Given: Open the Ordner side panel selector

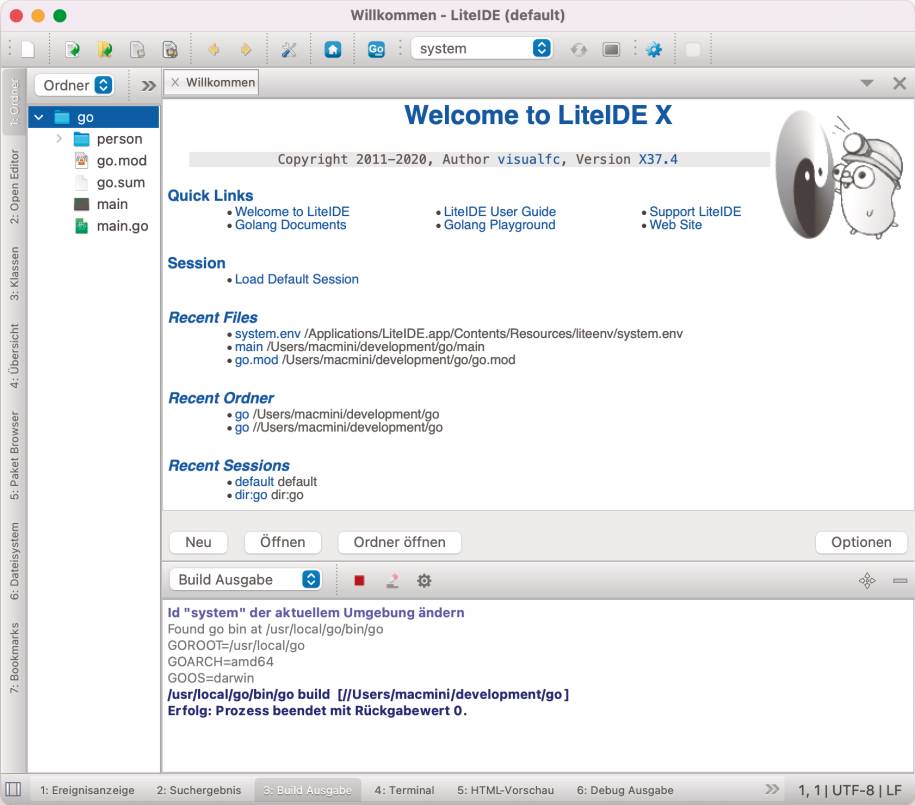Looking at the screenshot, I should (x=74, y=85).
